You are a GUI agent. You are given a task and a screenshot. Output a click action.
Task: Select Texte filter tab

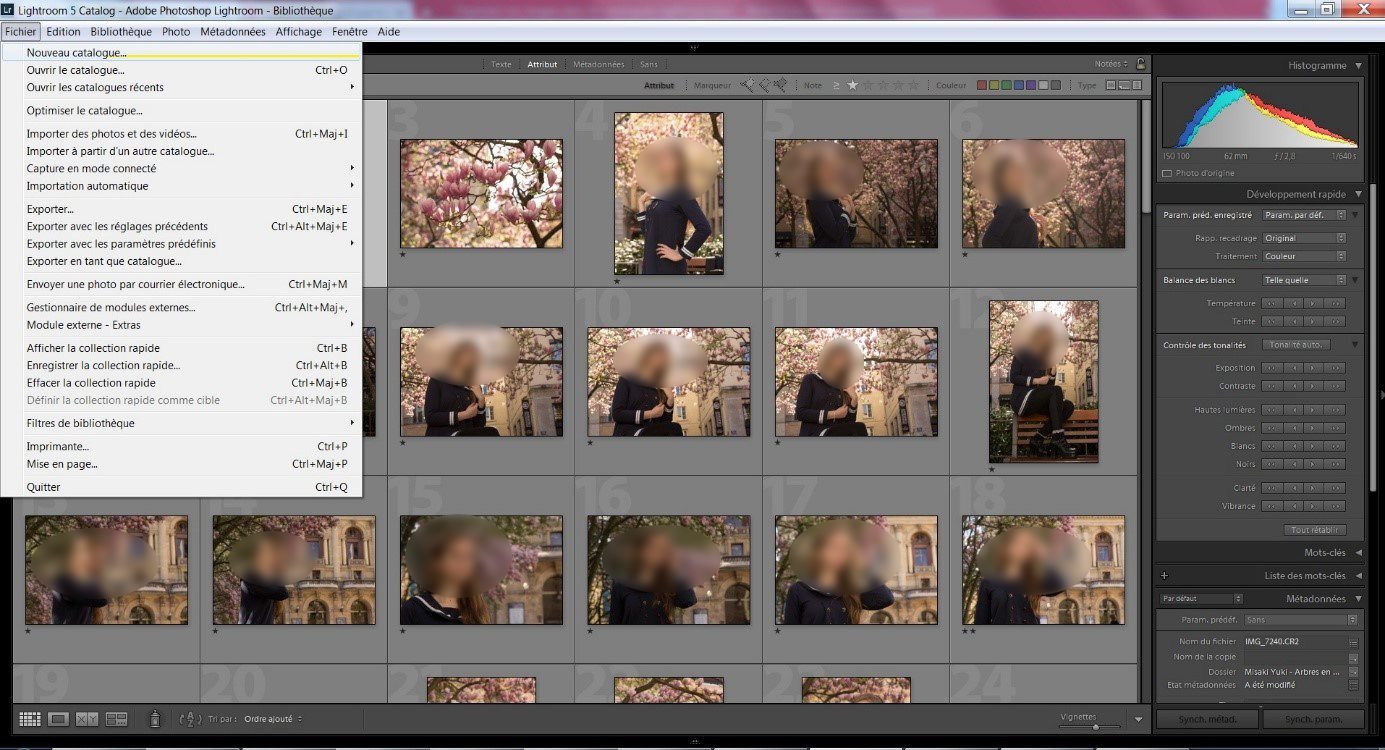501,64
